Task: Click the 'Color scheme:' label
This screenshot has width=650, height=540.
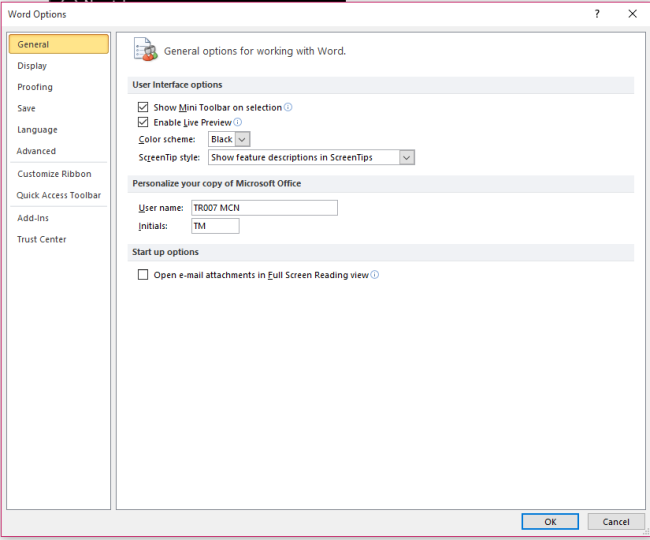Action: click(167, 139)
